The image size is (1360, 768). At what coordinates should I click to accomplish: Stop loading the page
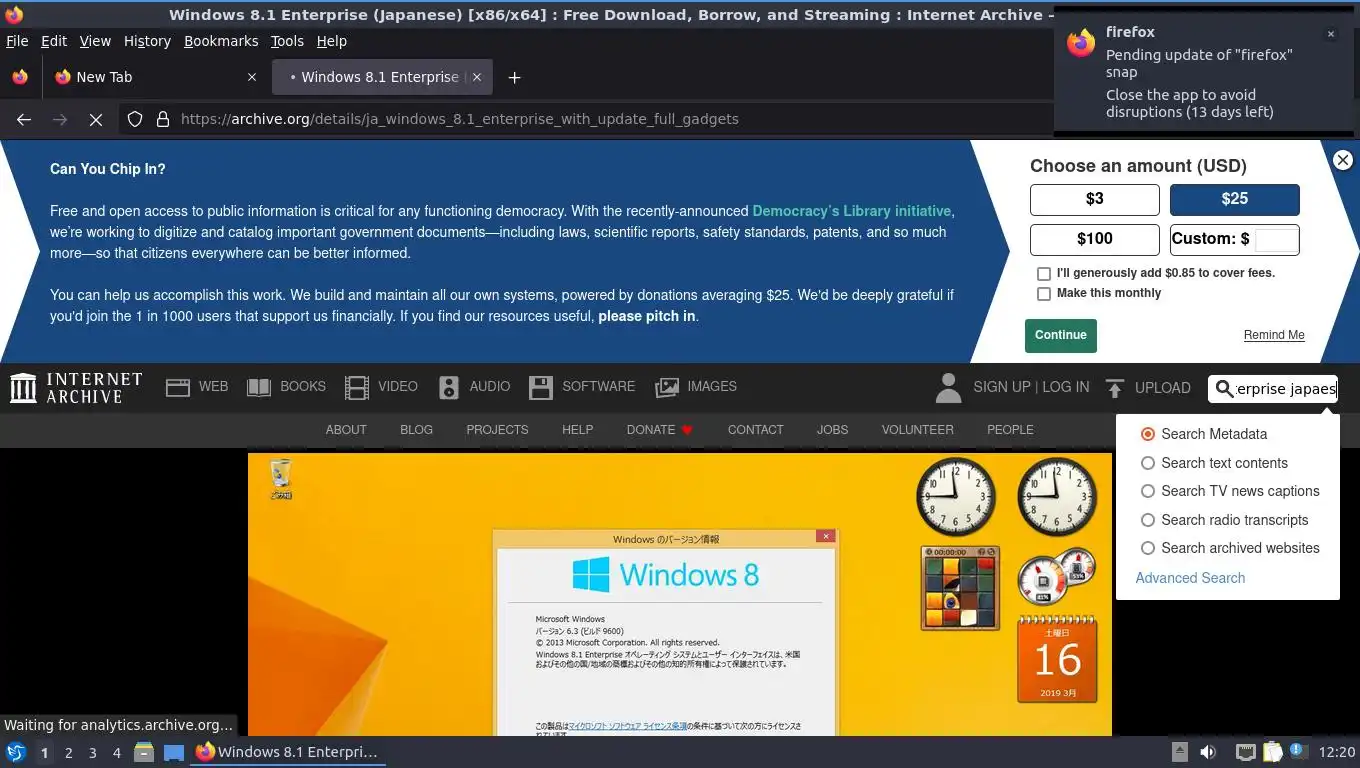(x=96, y=119)
